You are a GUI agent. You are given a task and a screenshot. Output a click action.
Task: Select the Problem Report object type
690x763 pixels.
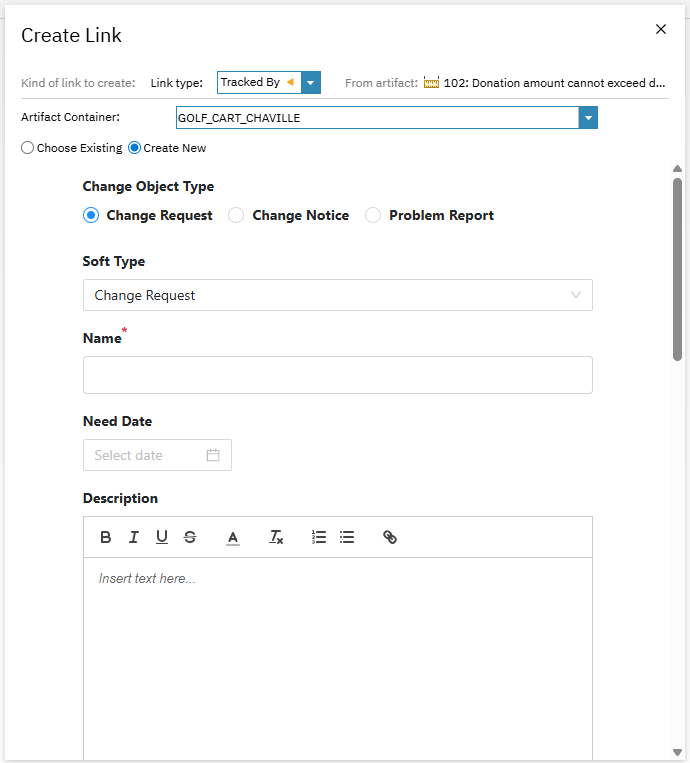(373, 215)
